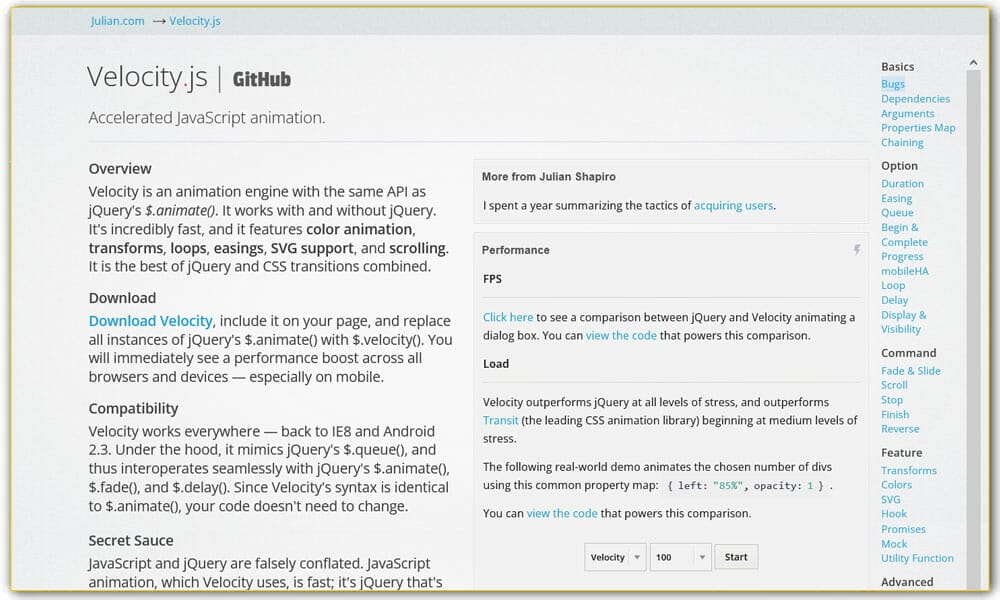Image resolution: width=1000 pixels, height=600 pixels.
Task: Open the GitHub logo link
Action: click(x=262, y=79)
